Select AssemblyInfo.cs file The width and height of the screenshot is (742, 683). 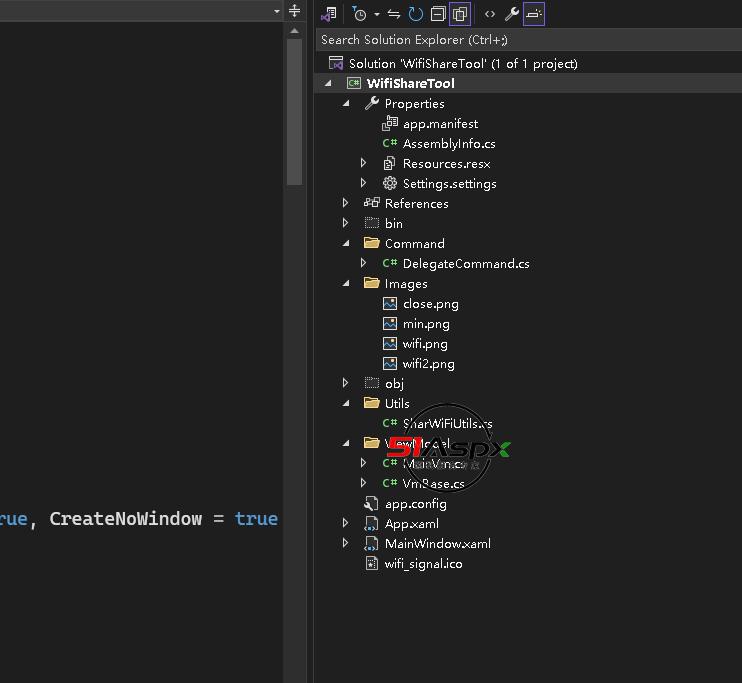(x=449, y=143)
